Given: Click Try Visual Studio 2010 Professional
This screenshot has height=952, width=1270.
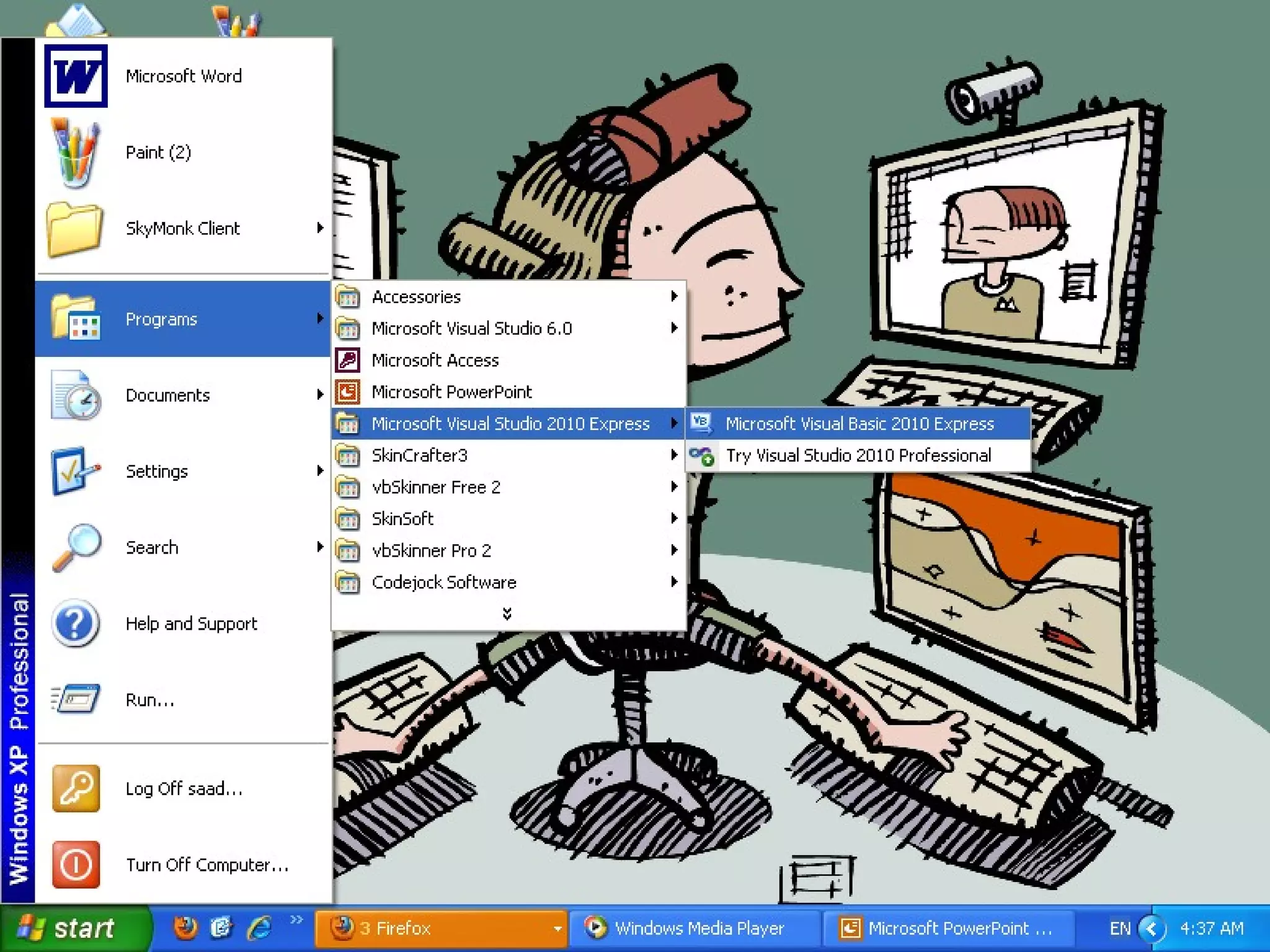Looking at the screenshot, I should (x=858, y=456).
